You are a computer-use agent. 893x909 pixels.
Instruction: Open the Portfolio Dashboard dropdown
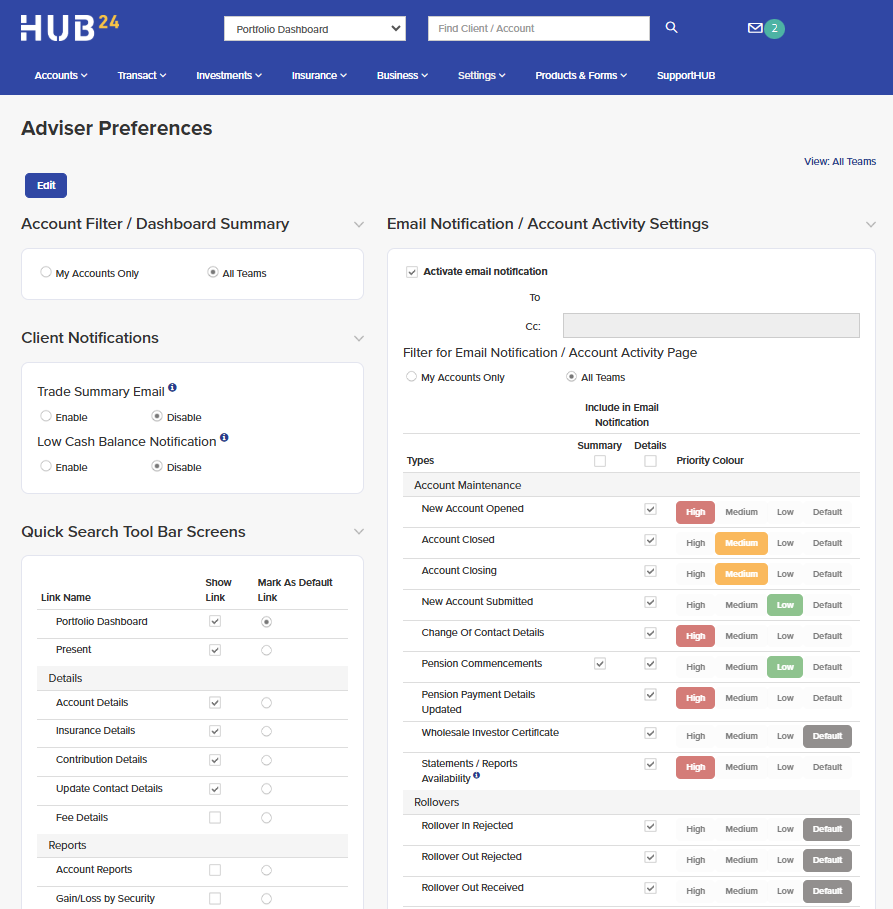pyautogui.click(x=315, y=29)
